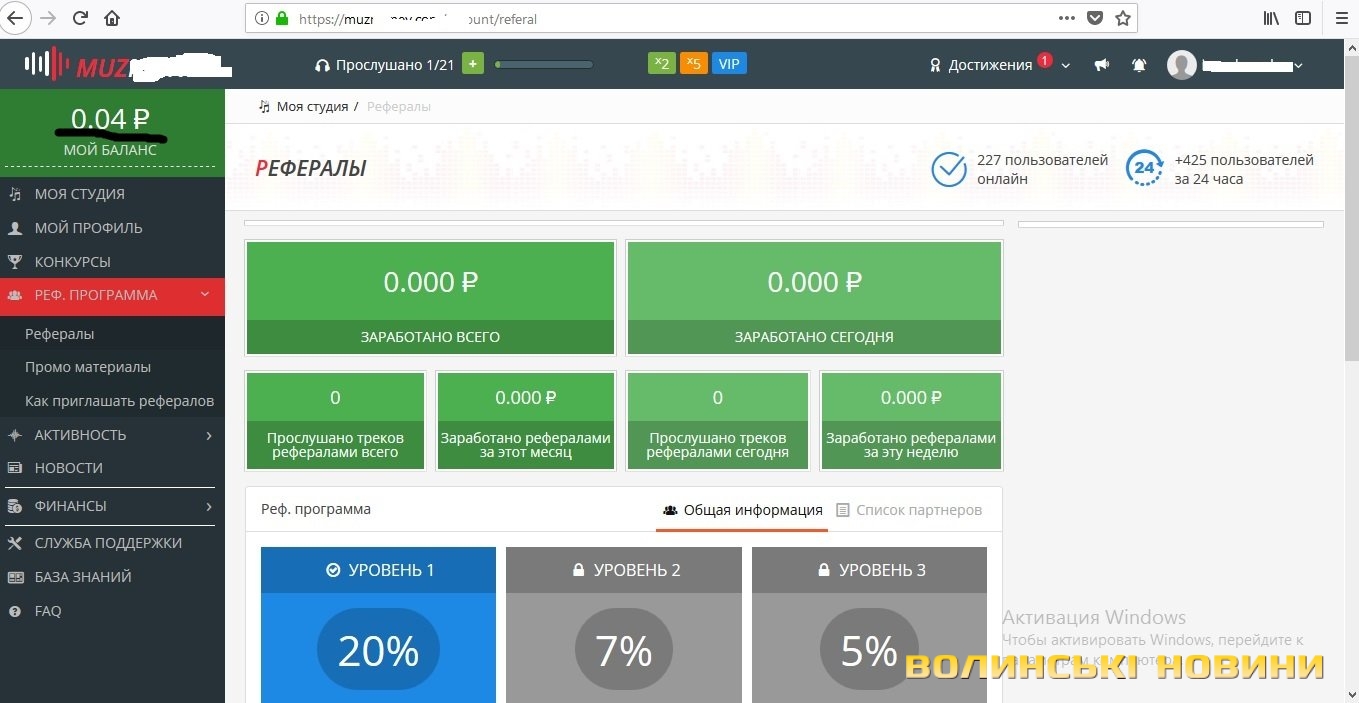The width and height of the screenshot is (1359, 703).
Task: Expand the Активность sidebar section
Action: [112, 435]
